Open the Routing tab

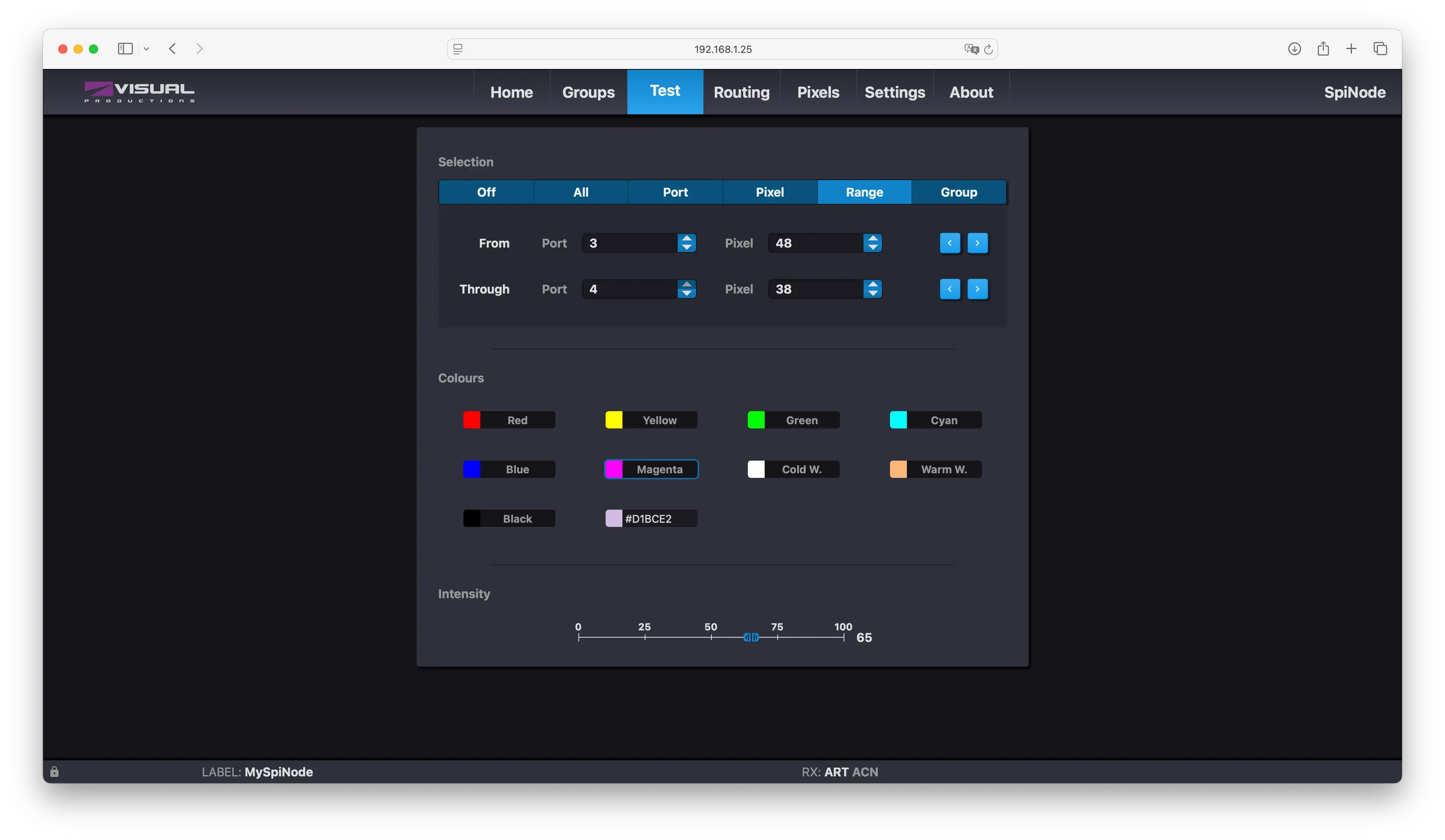pos(741,92)
